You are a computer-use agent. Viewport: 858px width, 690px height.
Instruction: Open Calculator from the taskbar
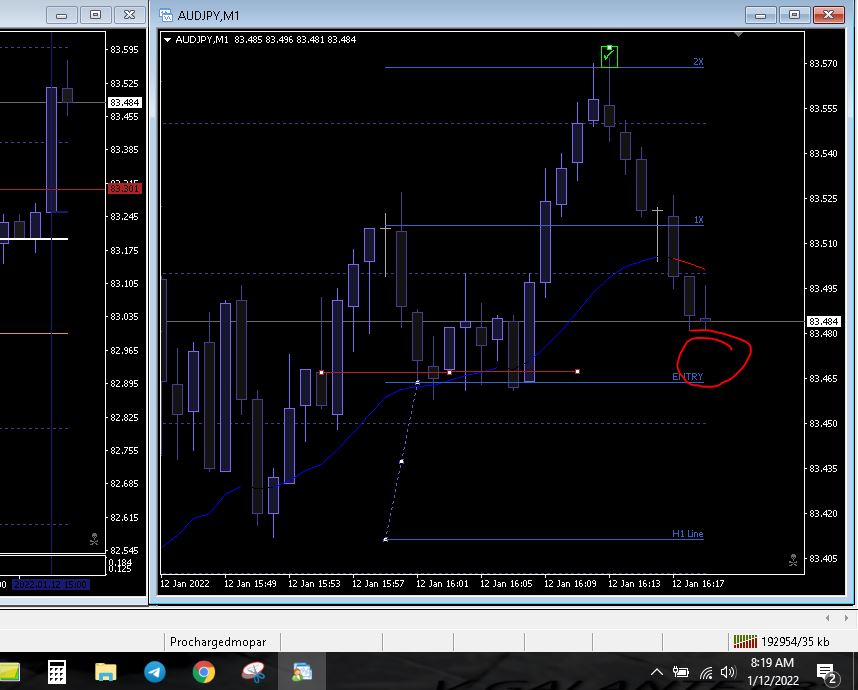pyautogui.click(x=56, y=672)
